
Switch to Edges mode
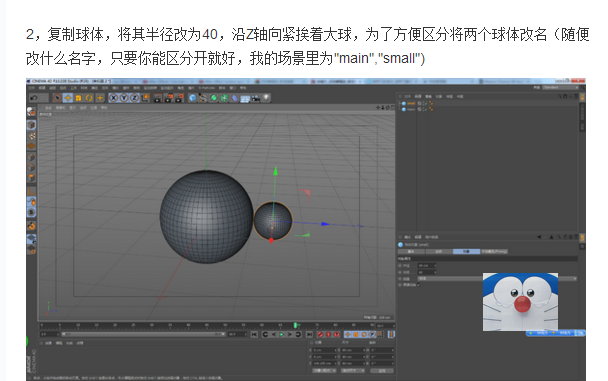pyautogui.click(x=31, y=167)
